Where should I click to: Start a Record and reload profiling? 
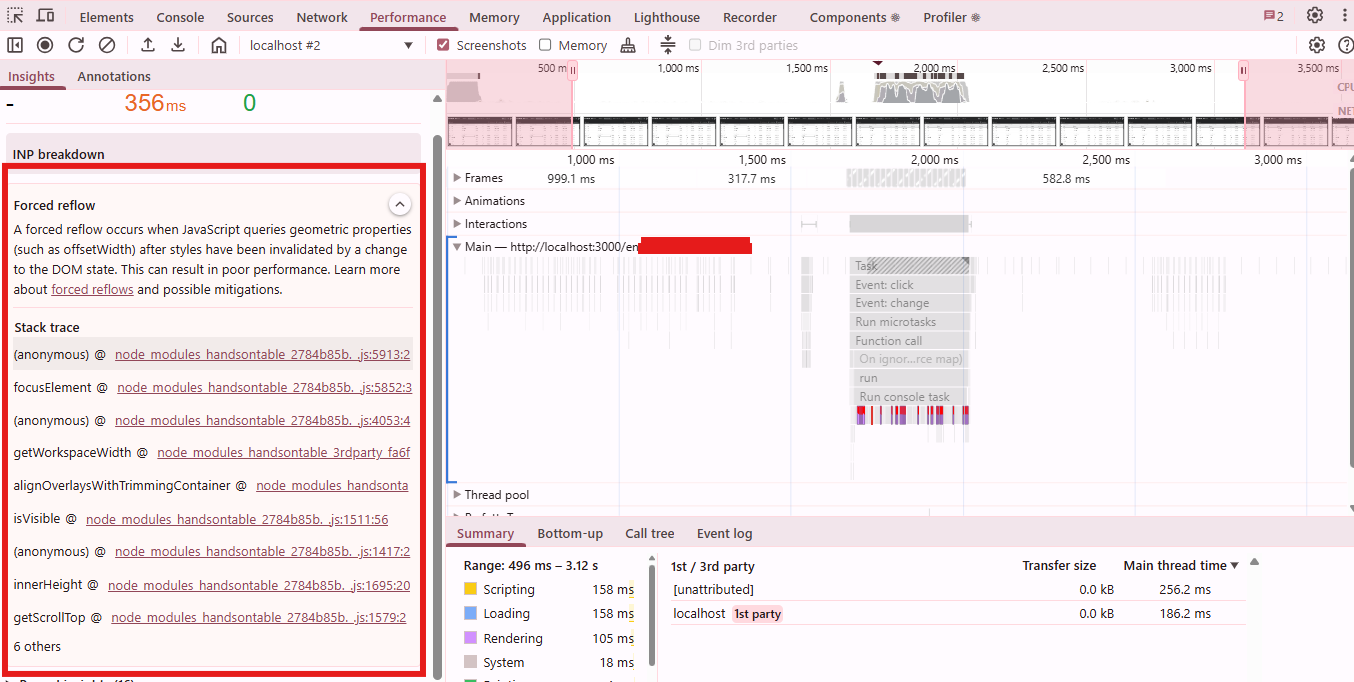(75, 44)
